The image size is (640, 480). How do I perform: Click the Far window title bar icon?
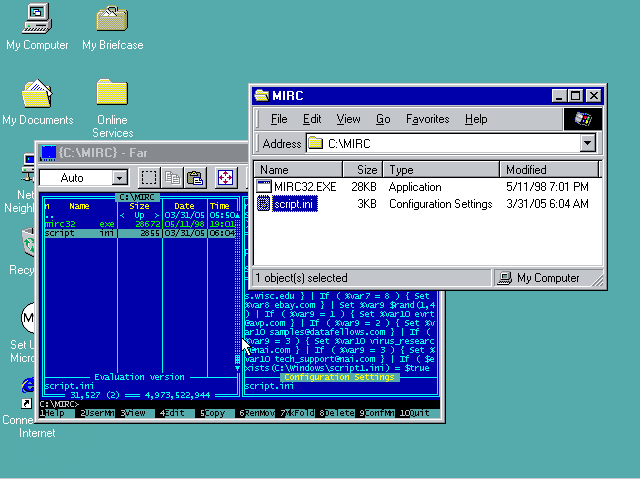48,153
